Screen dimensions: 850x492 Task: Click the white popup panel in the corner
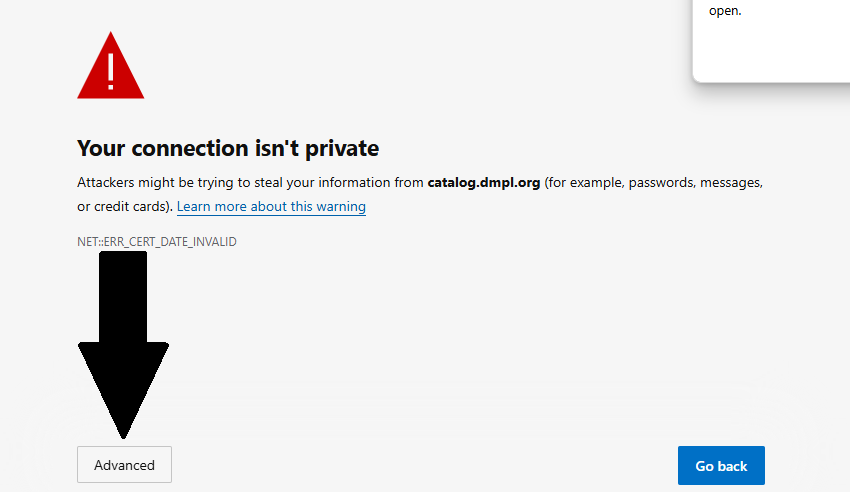tap(771, 45)
